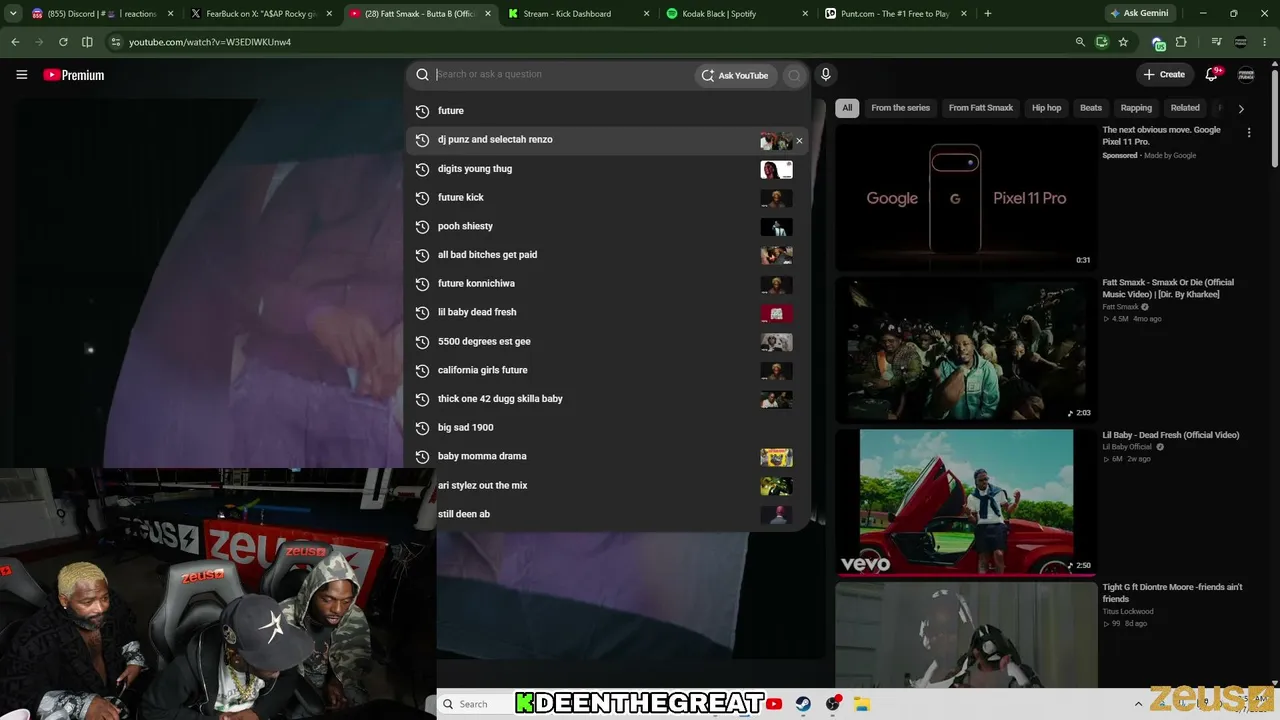Select the 'Hip hop' filter chip

coord(1046,108)
